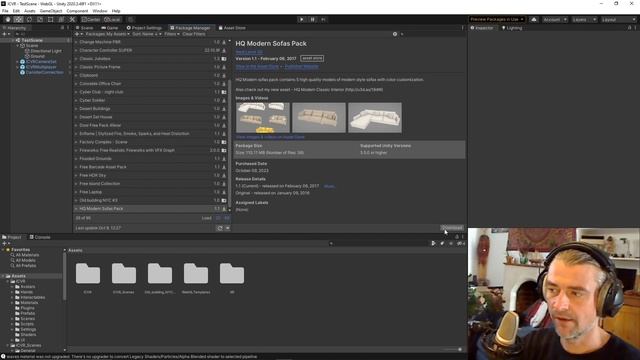Expand Flooded Grounds package row arrow

[x=76, y=159]
